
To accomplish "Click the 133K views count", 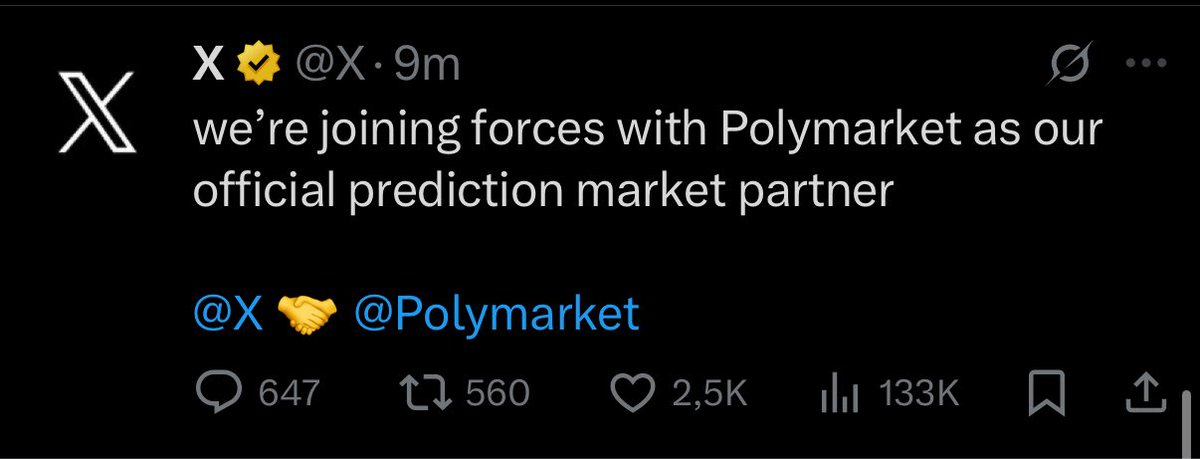I will (919, 394).
